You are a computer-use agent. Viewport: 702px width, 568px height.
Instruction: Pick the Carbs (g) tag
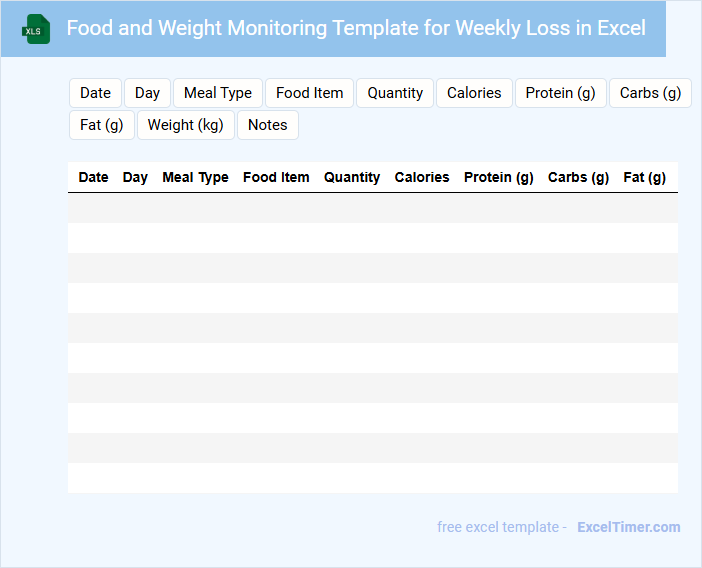click(650, 93)
